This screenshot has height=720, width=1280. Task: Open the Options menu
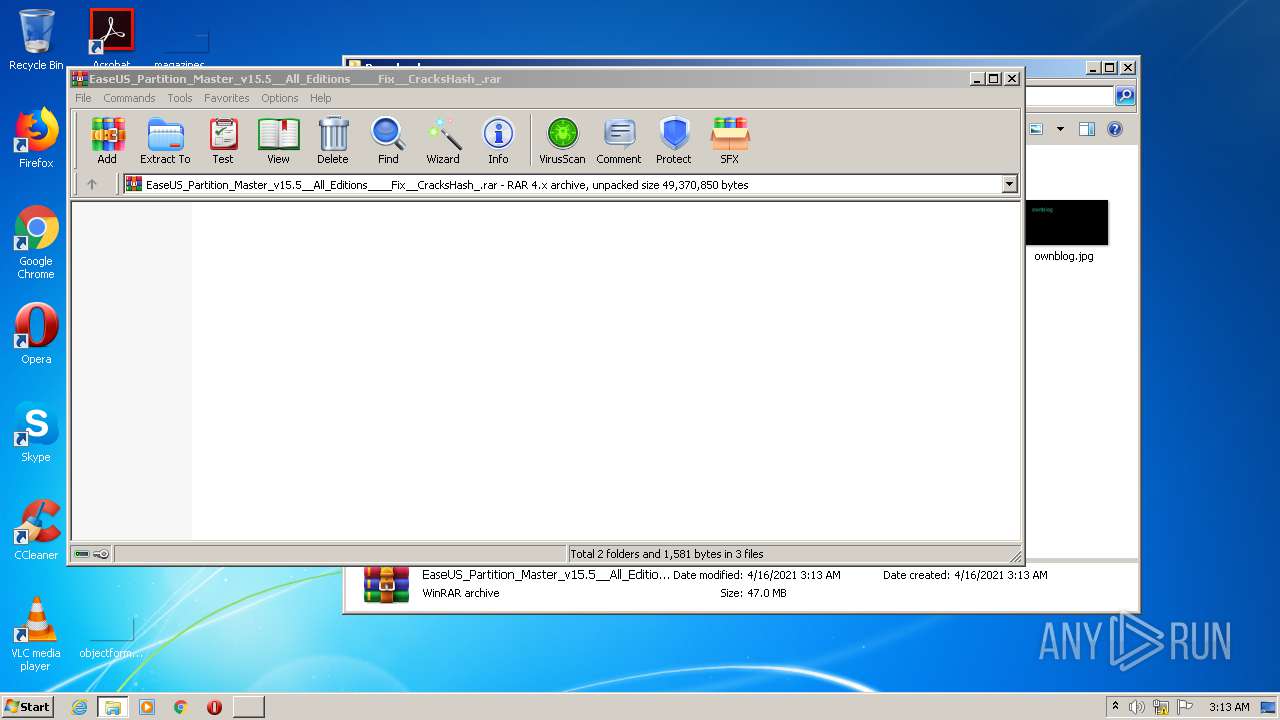(280, 98)
